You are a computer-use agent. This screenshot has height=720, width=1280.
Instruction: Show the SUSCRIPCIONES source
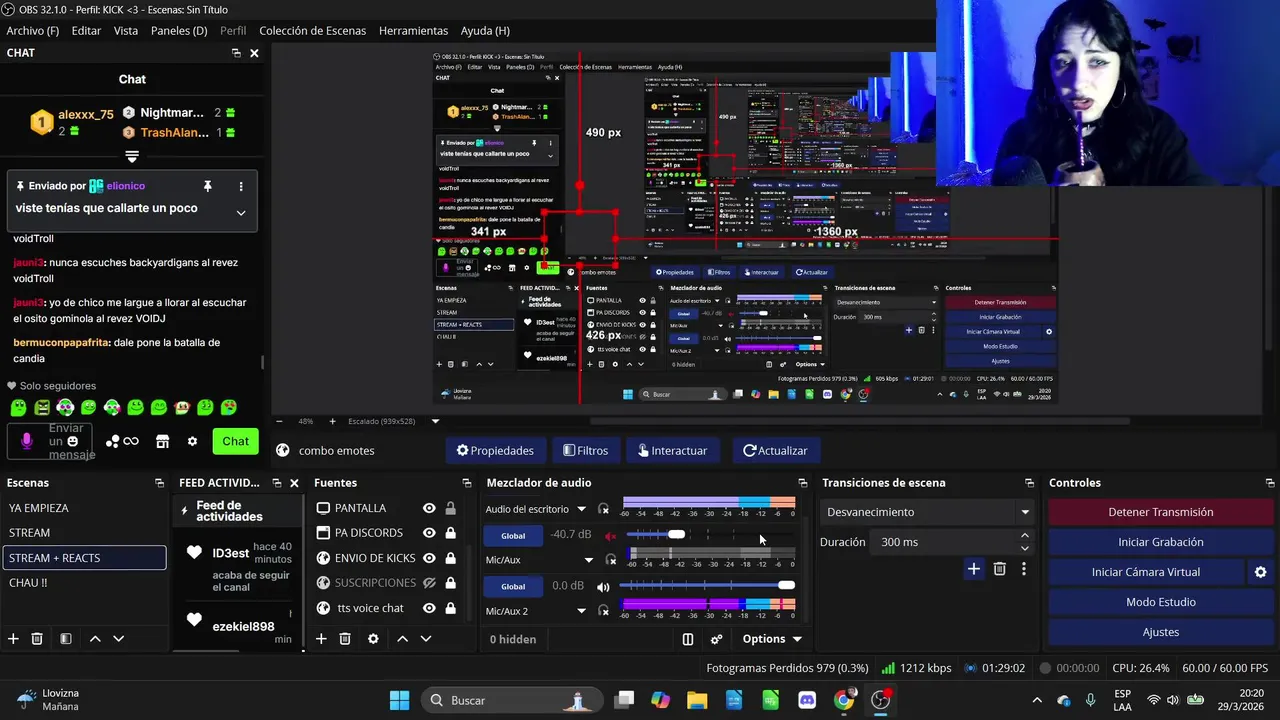[x=429, y=583]
